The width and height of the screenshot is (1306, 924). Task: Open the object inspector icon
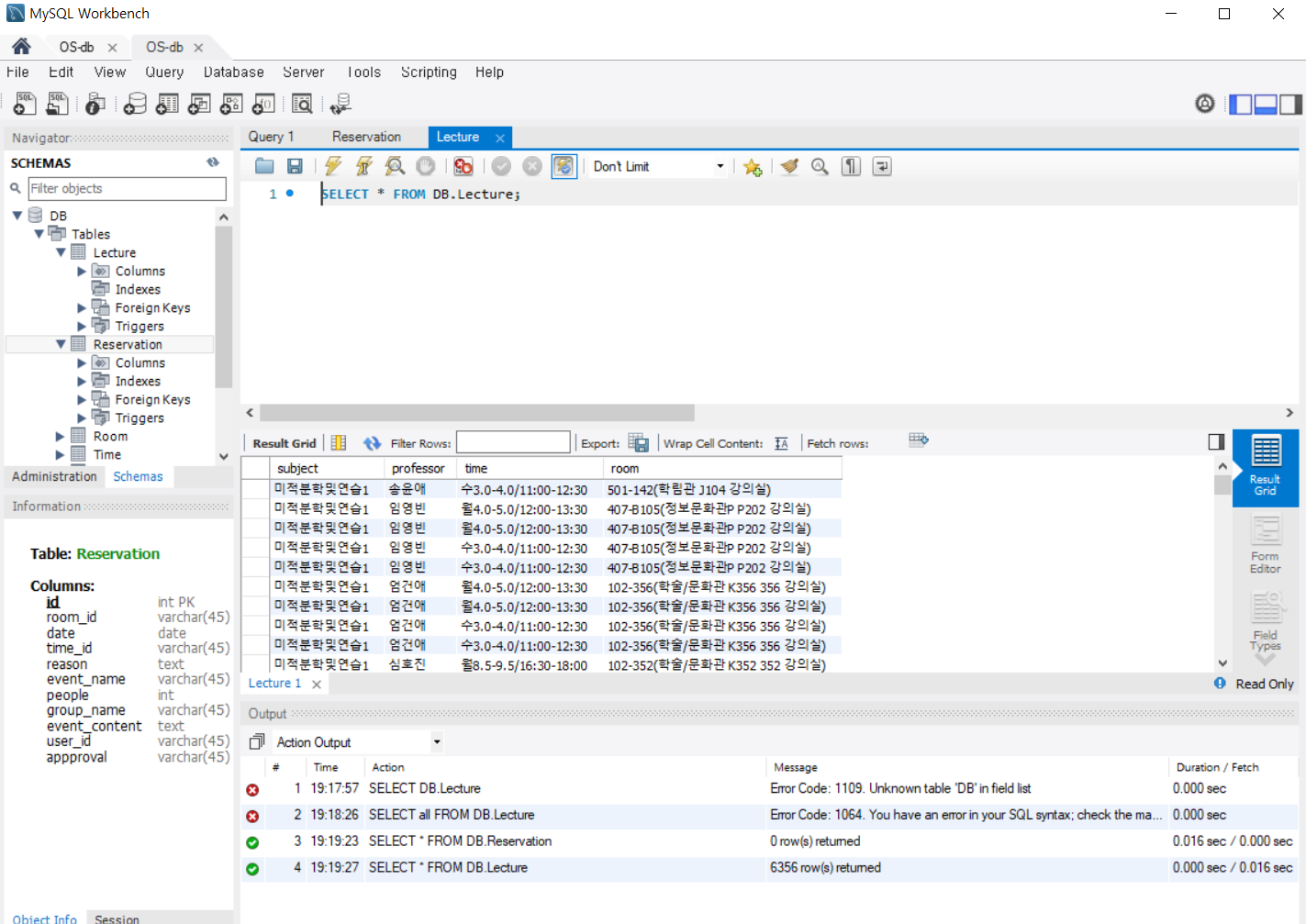point(95,104)
